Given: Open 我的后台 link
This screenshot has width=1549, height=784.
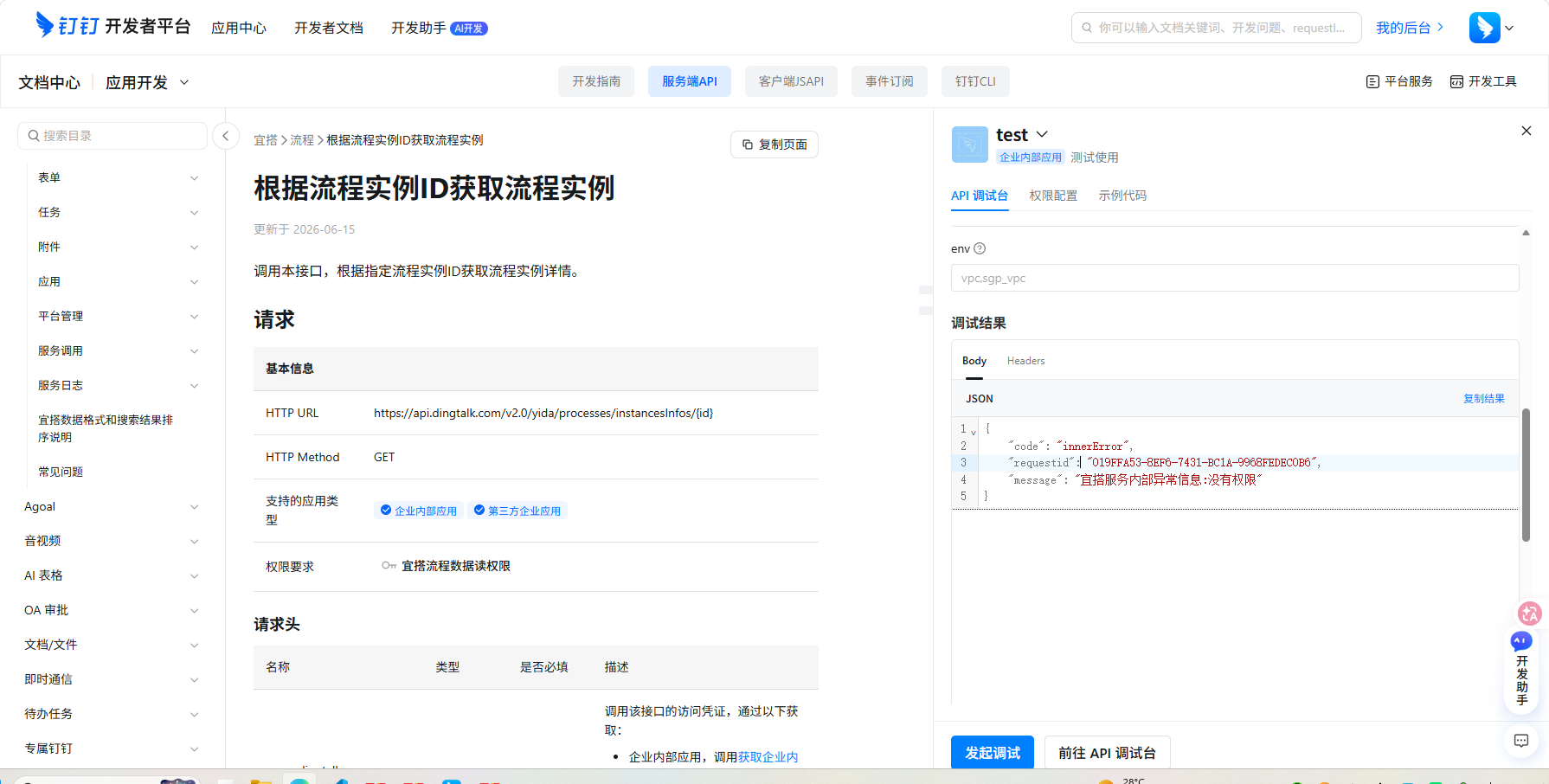Looking at the screenshot, I should click(1410, 28).
